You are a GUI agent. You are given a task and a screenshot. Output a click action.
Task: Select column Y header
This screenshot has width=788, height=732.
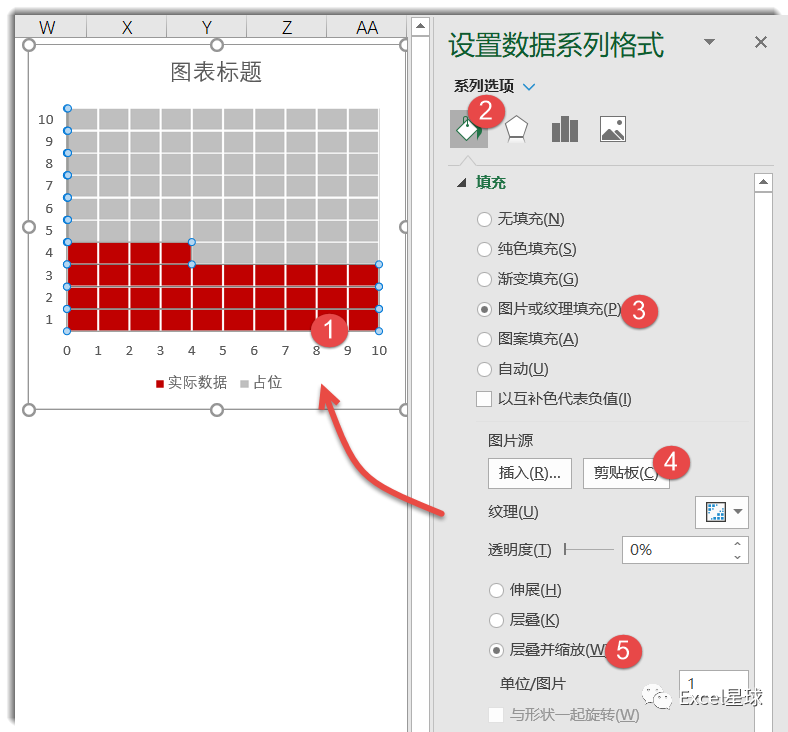[207, 27]
